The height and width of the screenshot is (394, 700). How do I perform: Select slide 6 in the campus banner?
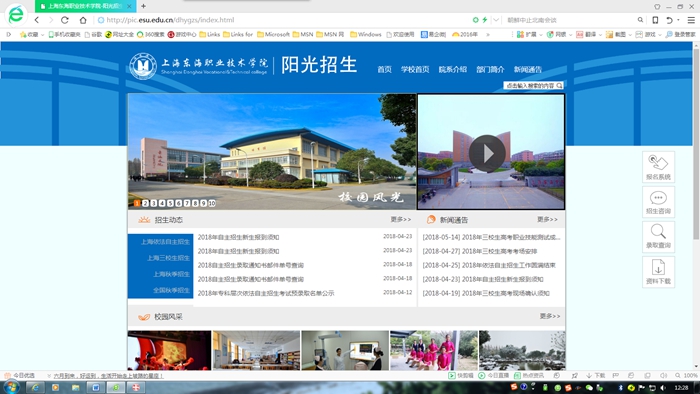[179, 203]
